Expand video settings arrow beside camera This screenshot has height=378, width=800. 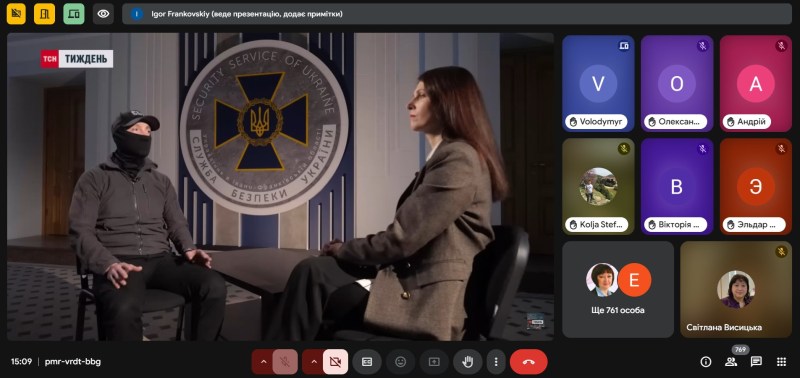(x=313, y=362)
